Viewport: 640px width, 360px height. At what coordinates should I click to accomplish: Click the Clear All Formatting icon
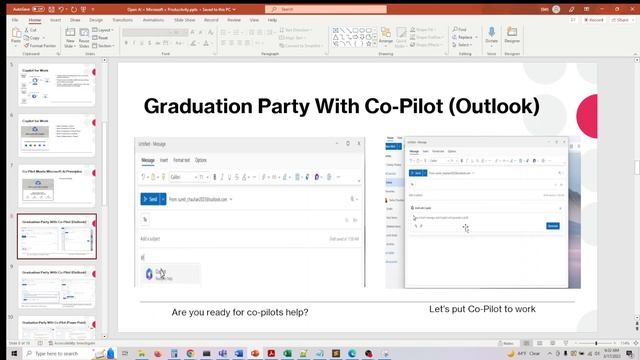tap(211, 32)
